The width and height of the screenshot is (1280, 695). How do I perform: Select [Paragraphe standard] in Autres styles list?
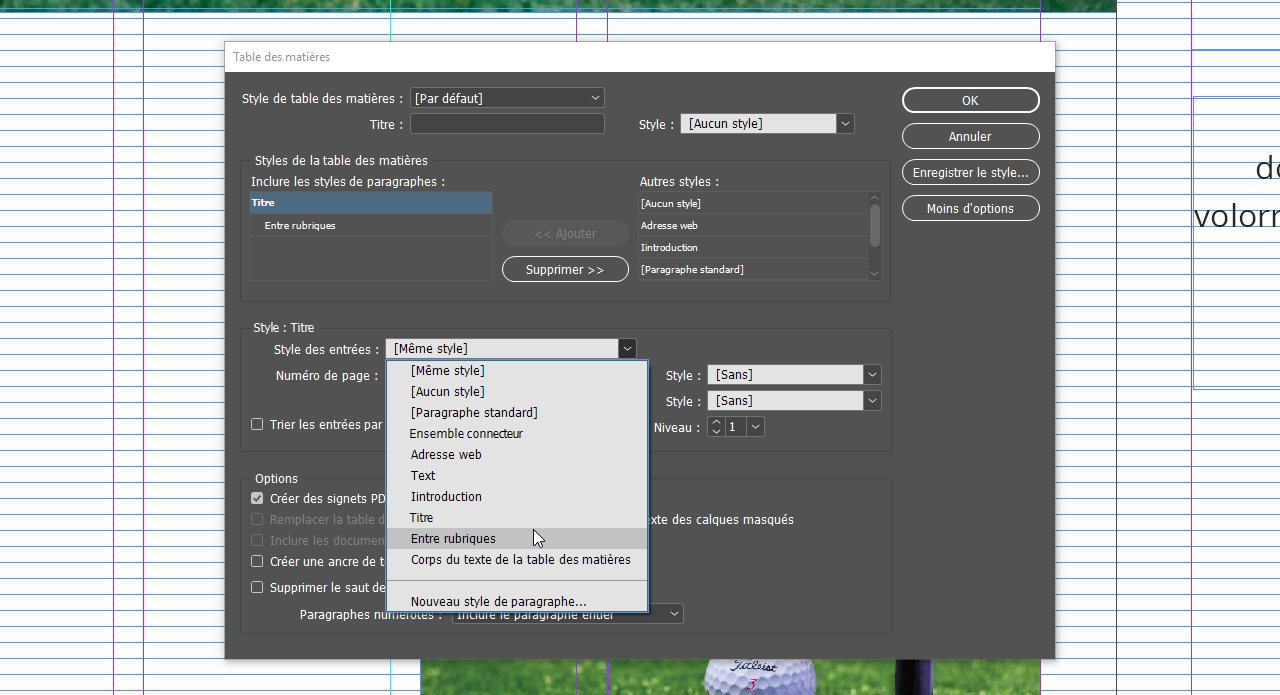coord(753,269)
